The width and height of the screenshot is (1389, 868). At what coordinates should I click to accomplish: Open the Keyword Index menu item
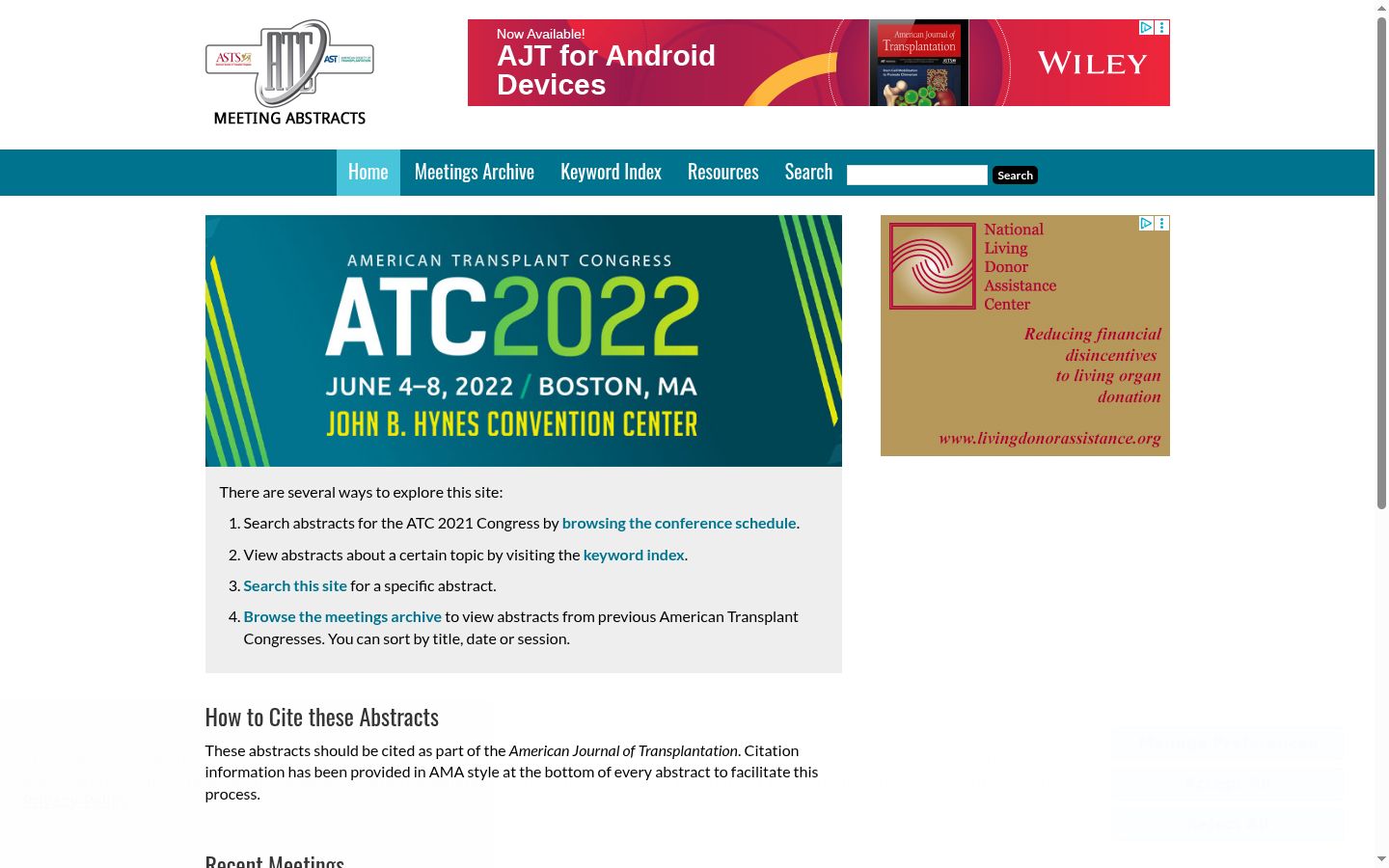(612, 173)
